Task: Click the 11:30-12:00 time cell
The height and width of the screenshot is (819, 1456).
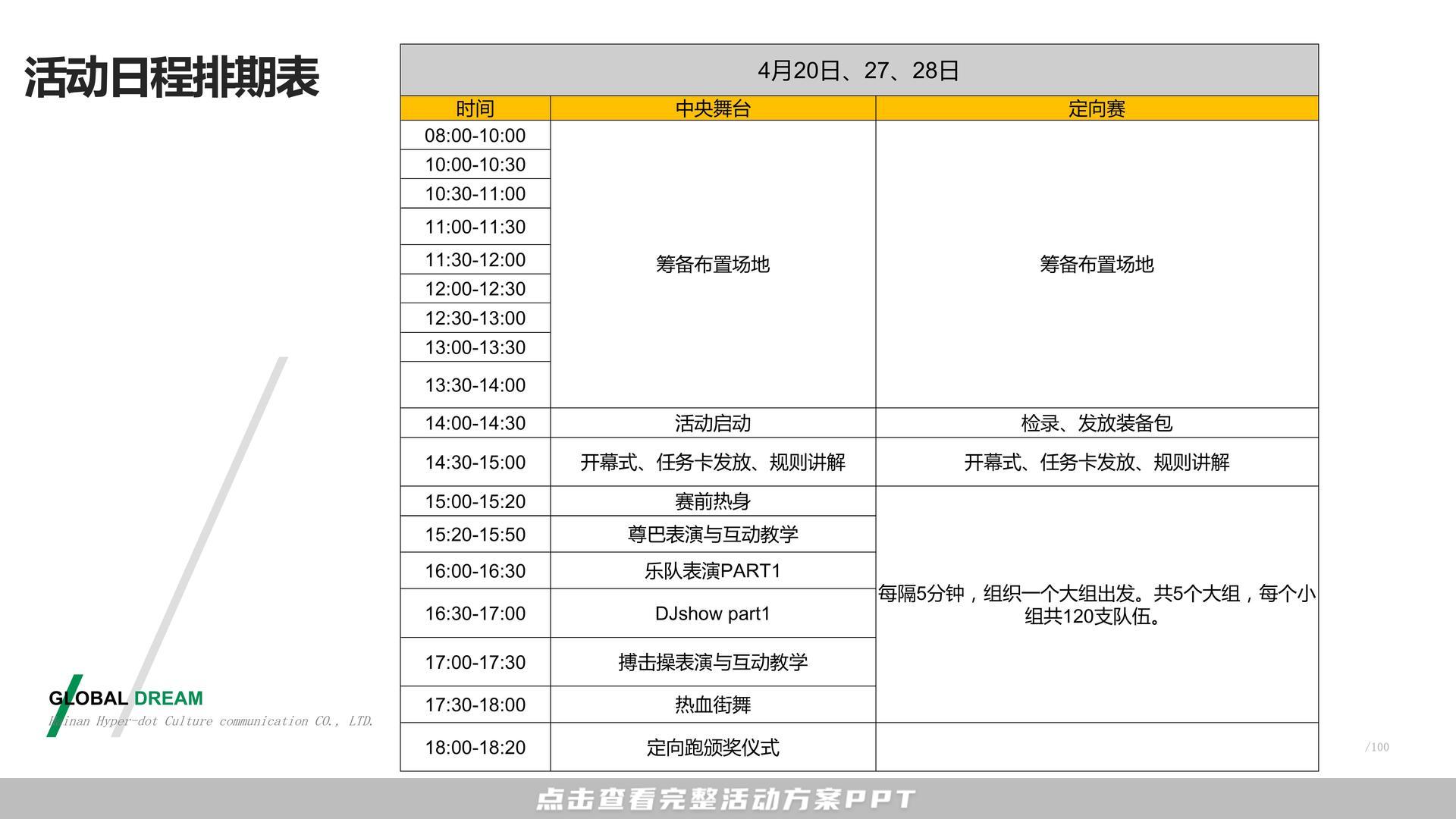Action: tap(475, 260)
